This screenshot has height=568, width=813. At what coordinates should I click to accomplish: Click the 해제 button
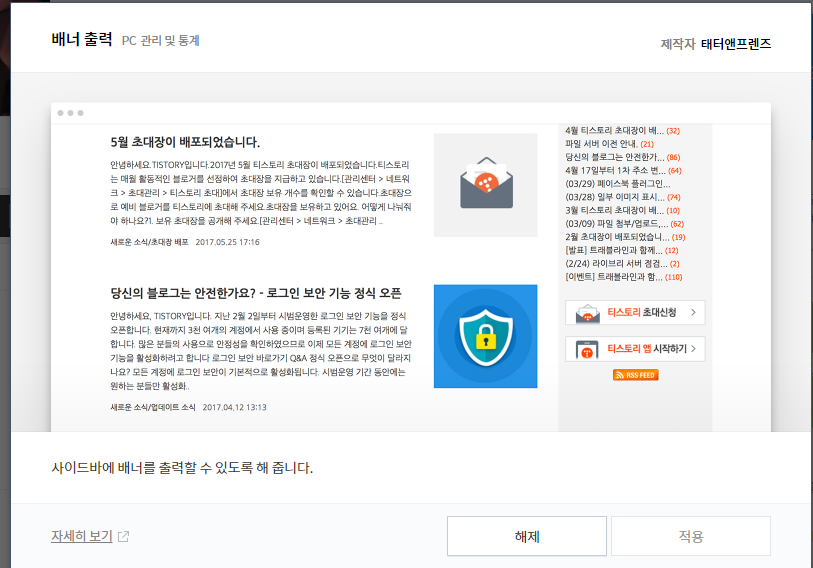527,536
